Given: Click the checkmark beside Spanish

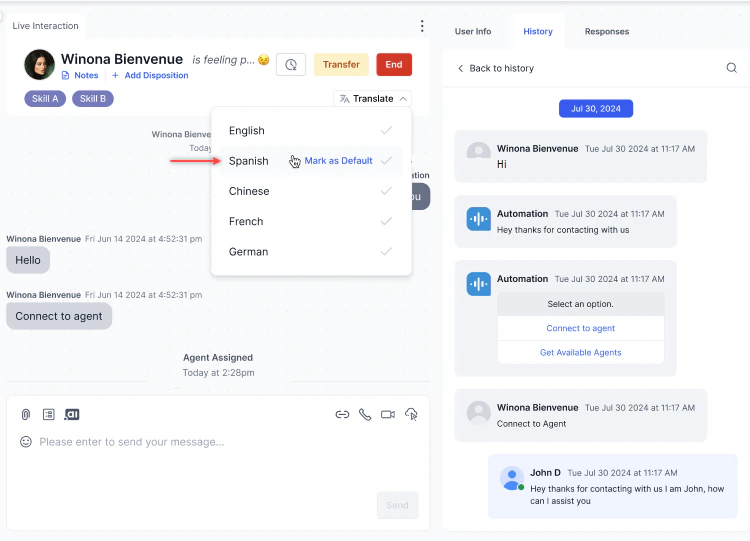Looking at the screenshot, I should 386,161.
